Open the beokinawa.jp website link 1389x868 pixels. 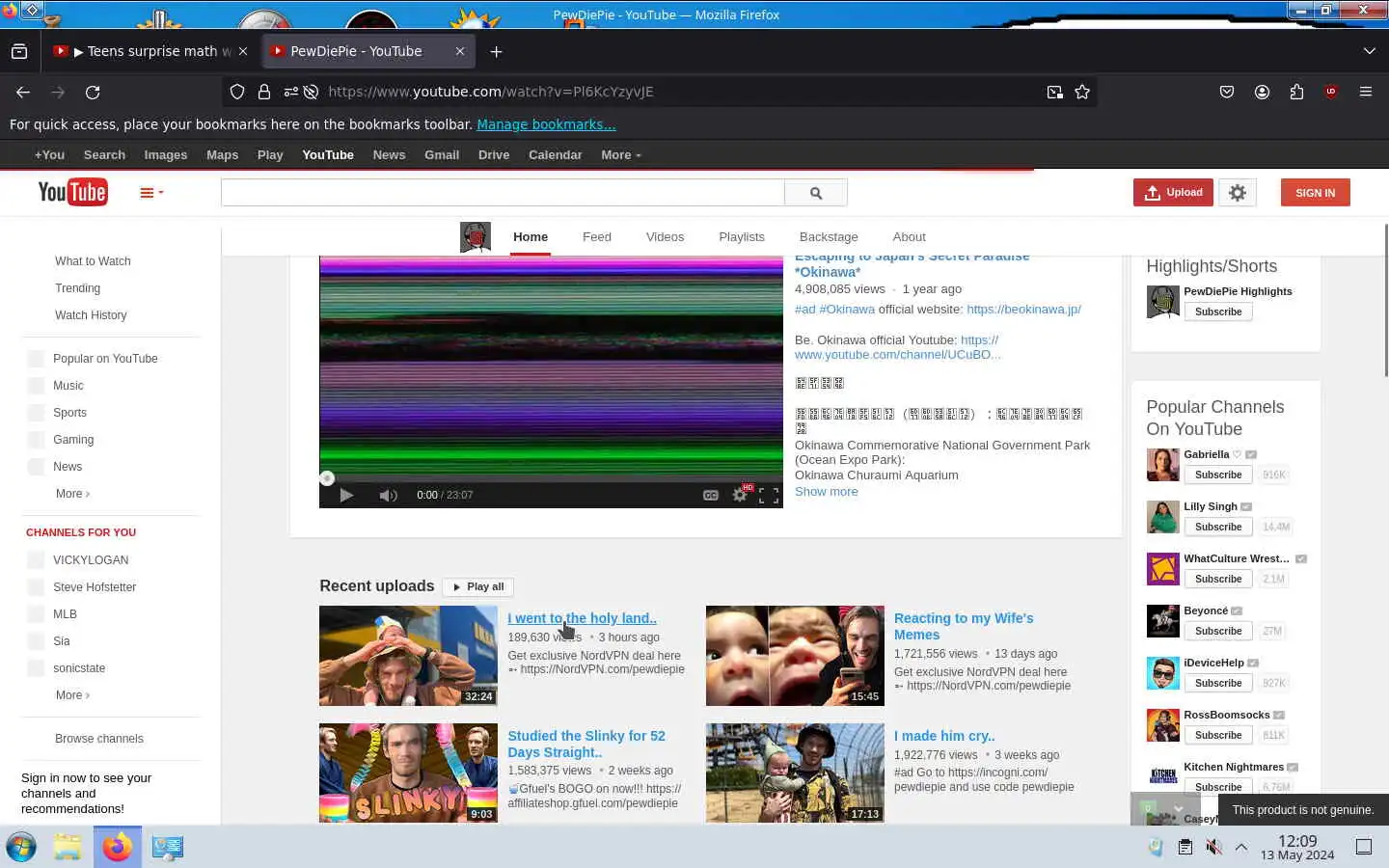(1023, 310)
